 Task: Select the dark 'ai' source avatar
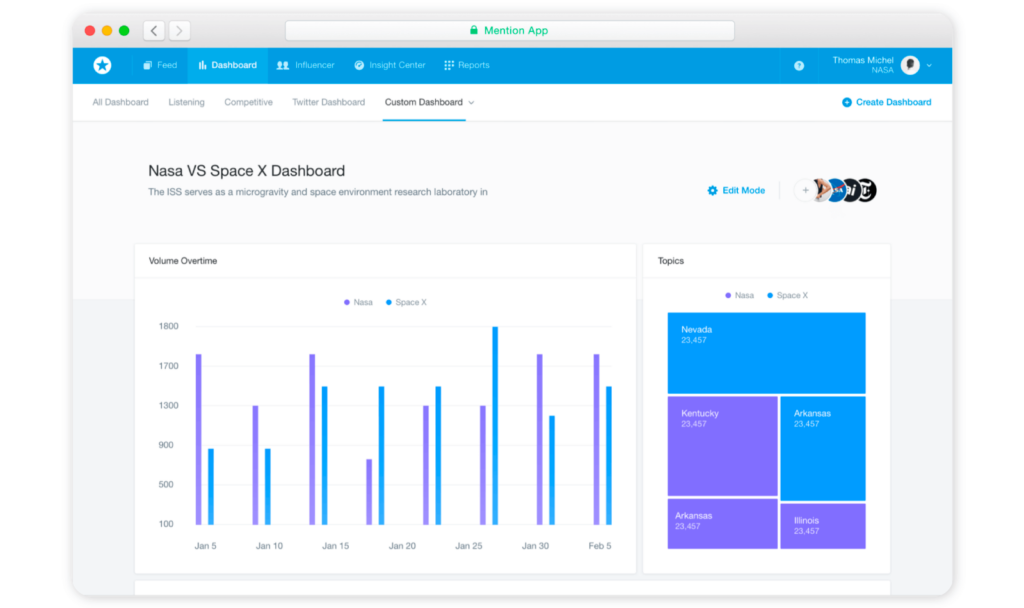click(852, 190)
